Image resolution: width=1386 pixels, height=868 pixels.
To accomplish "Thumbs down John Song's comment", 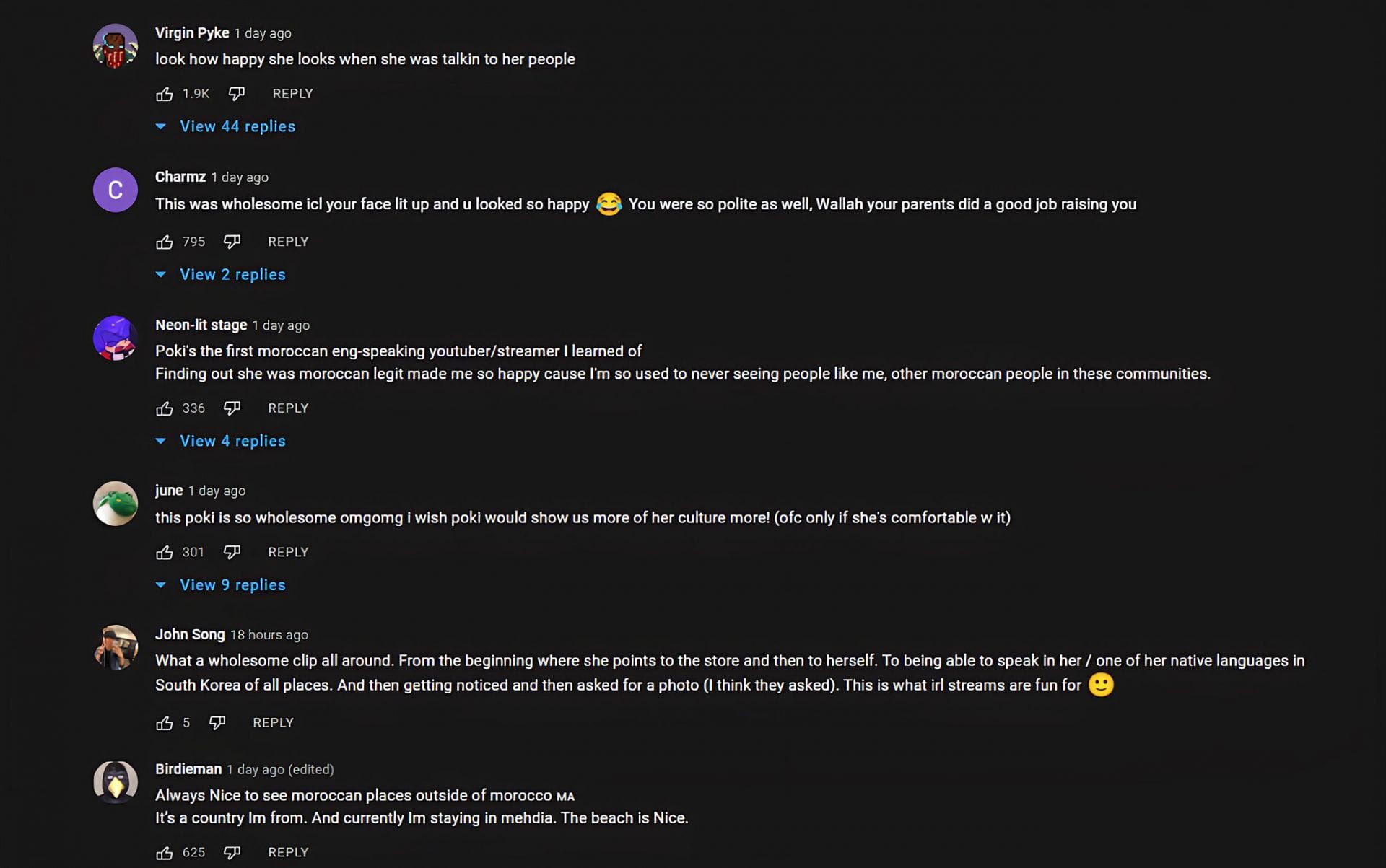I will click(x=217, y=722).
